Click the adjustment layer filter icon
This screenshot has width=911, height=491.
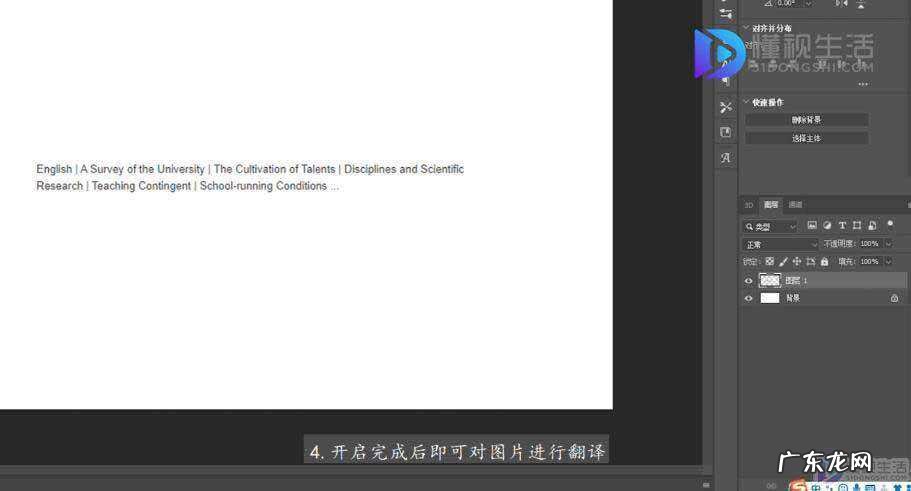pos(827,226)
